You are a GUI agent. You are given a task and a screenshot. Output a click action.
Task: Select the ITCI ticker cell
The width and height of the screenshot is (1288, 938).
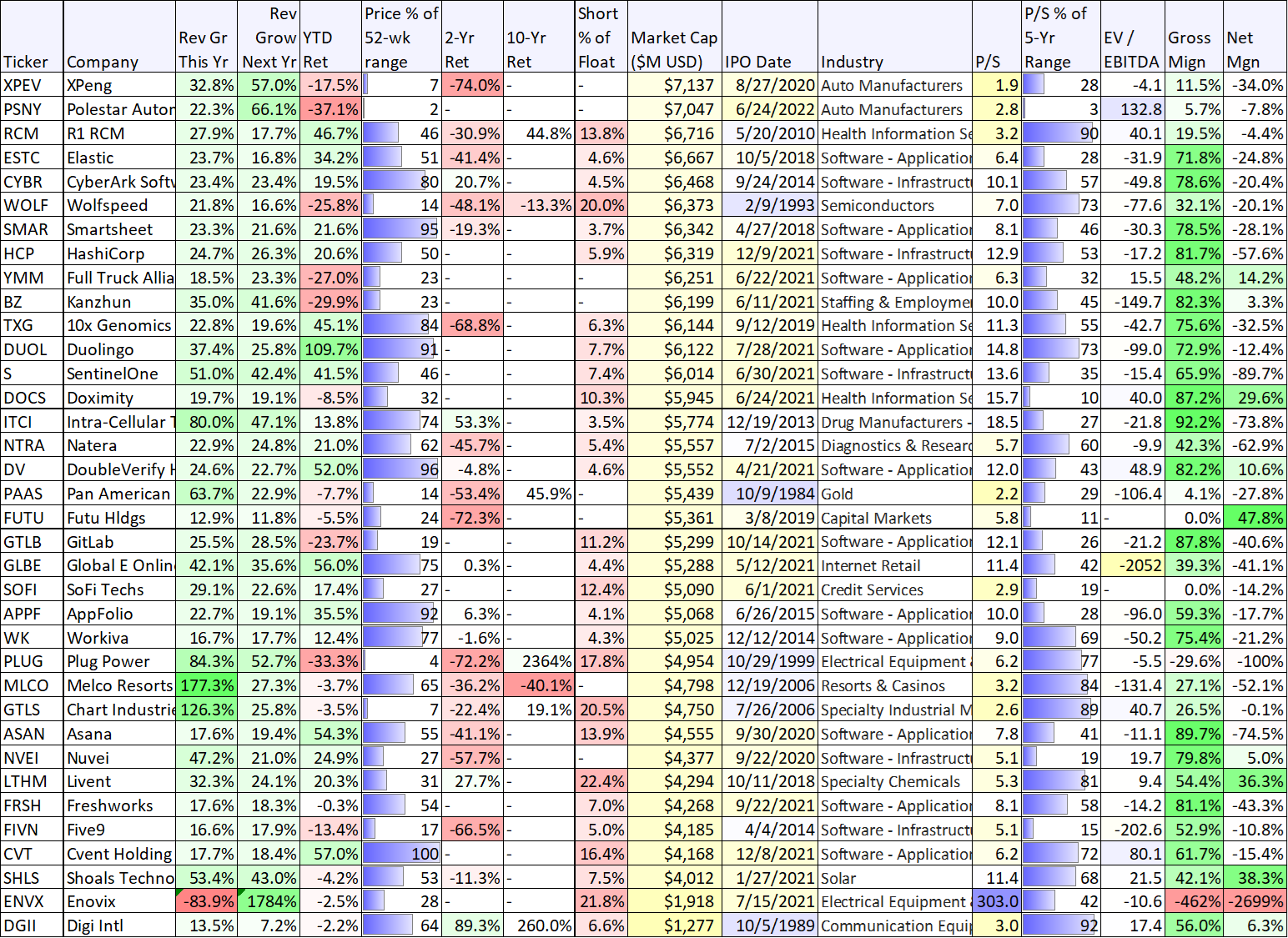(x=32, y=422)
